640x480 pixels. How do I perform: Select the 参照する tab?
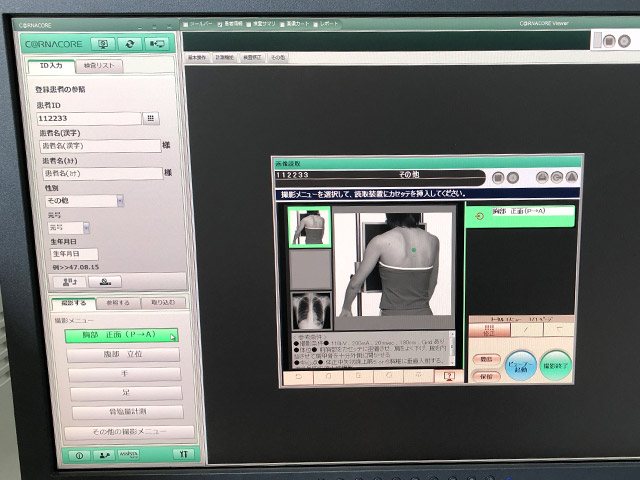click(118, 303)
